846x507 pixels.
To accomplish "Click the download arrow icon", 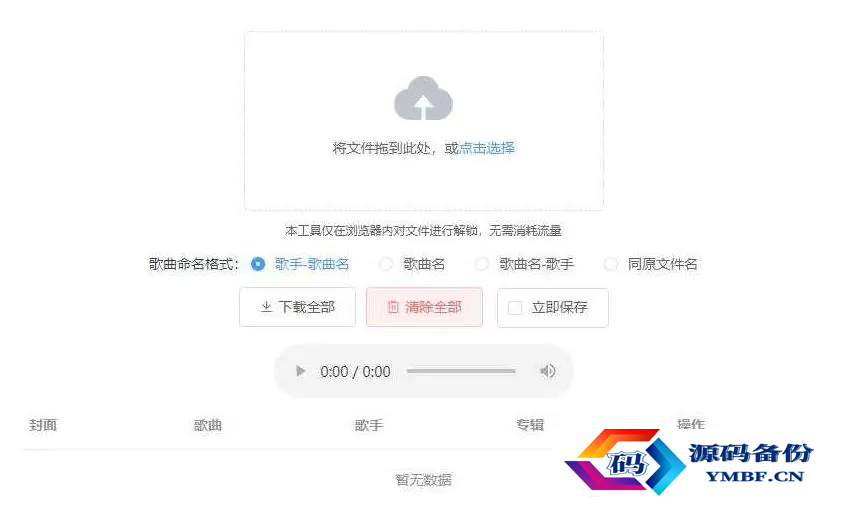I will (266, 307).
